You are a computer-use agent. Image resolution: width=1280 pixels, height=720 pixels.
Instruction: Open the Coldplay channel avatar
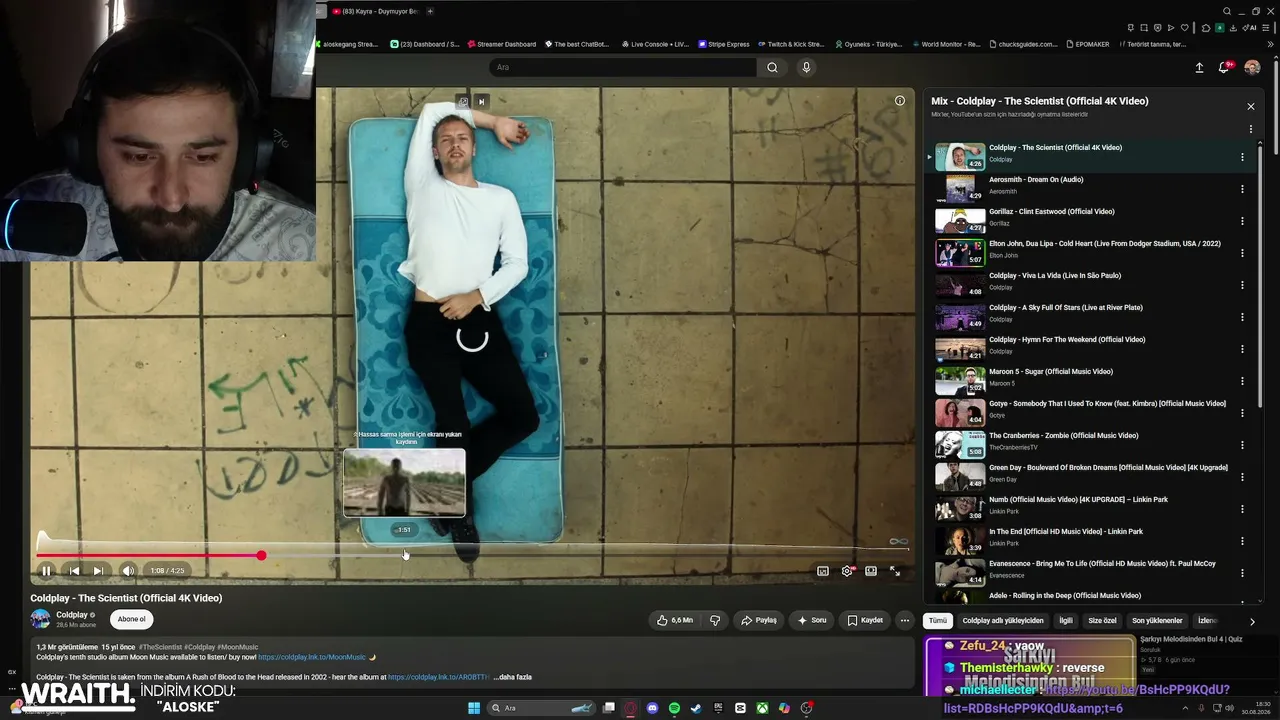click(x=41, y=619)
